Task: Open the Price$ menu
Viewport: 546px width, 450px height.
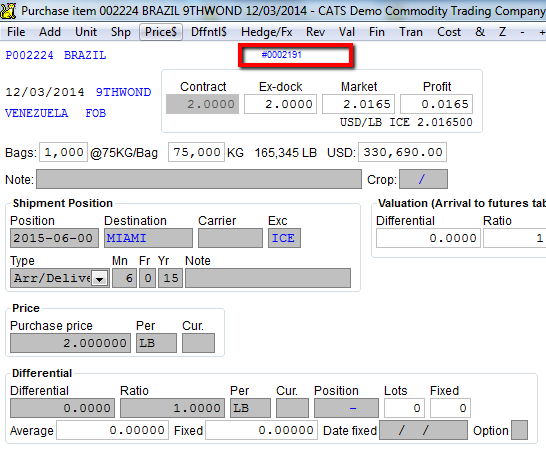Action: pyautogui.click(x=161, y=32)
